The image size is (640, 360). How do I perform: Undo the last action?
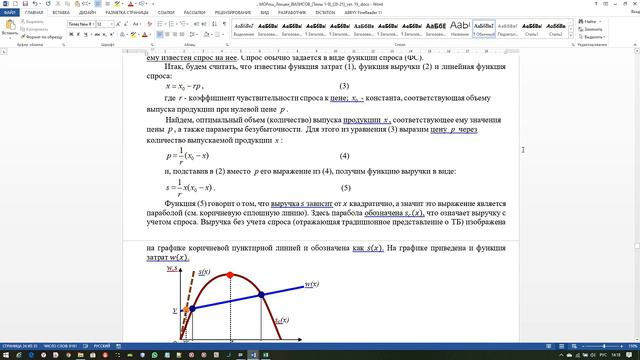tap(35, 4)
